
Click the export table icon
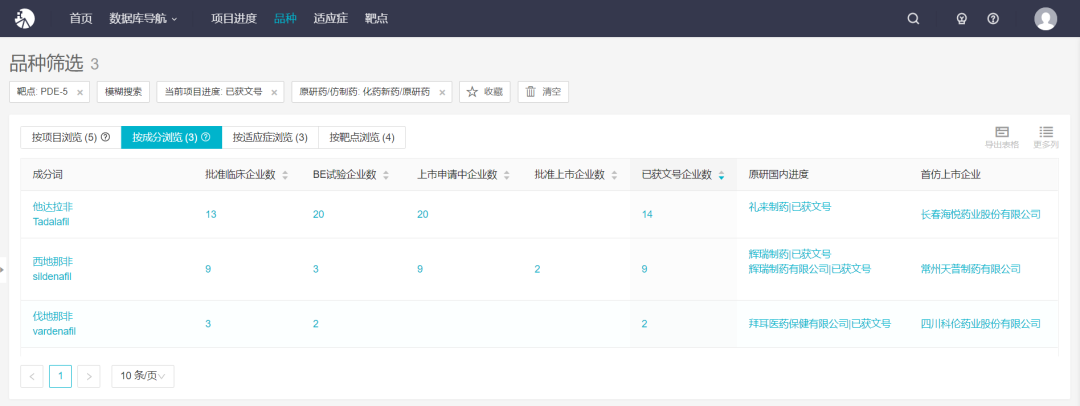(1001, 137)
